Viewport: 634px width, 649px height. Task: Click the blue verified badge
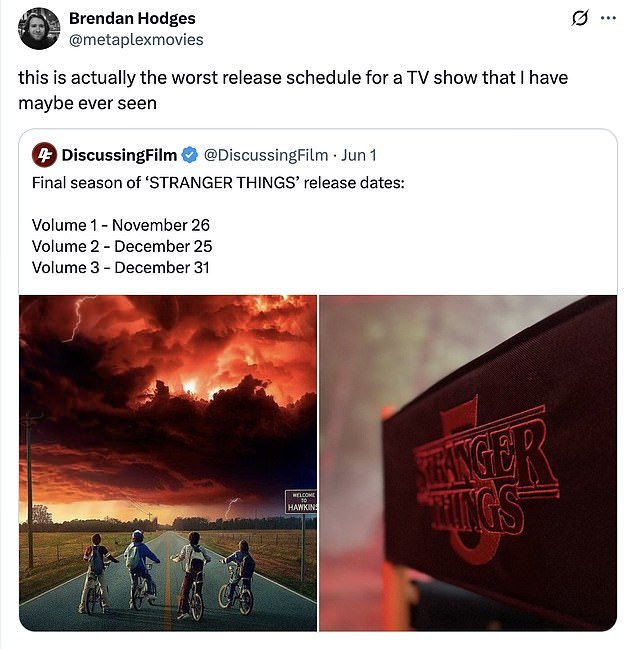point(190,155)
